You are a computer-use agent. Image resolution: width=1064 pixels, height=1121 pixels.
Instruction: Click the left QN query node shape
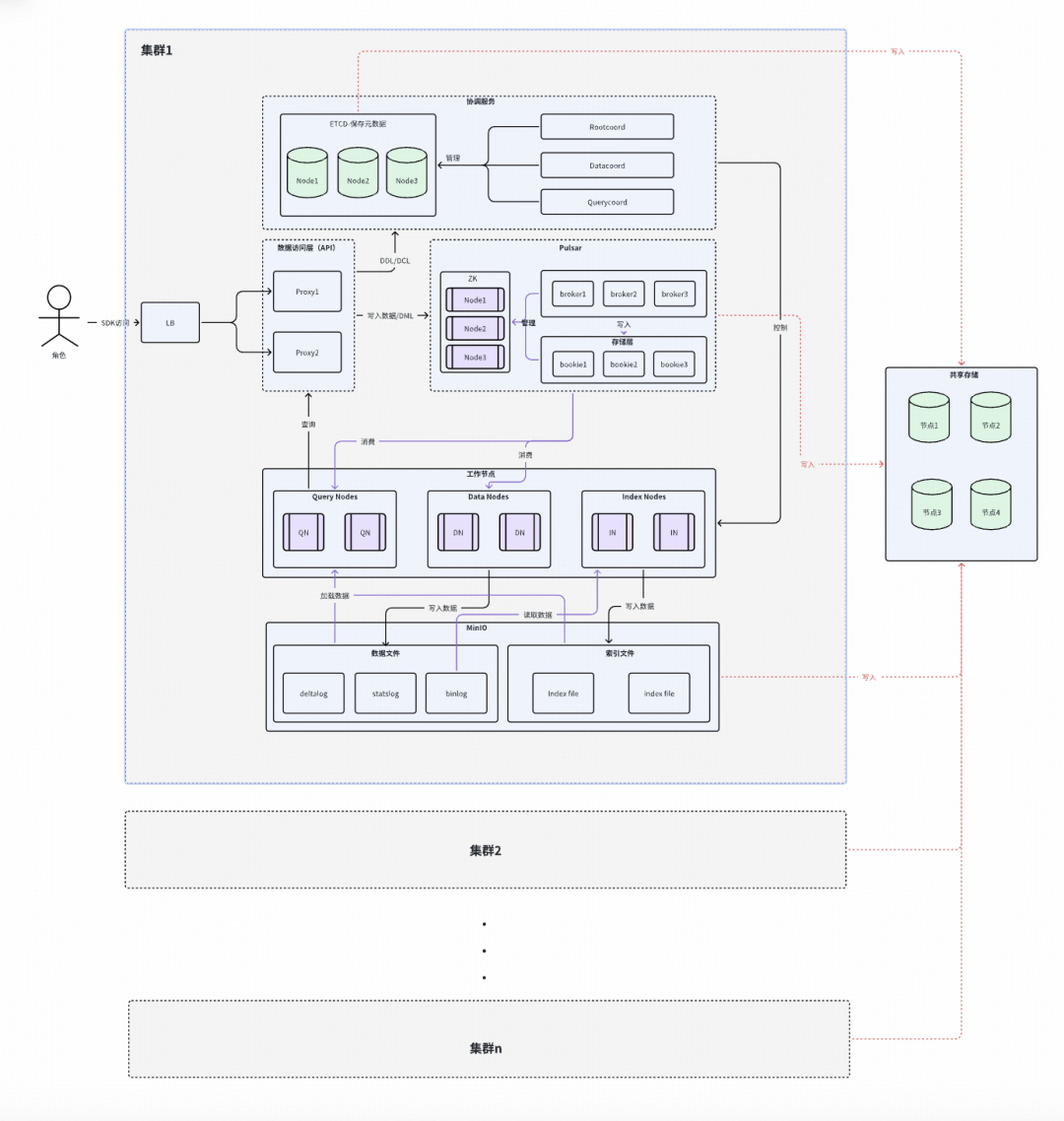click(x=303, y=532)
